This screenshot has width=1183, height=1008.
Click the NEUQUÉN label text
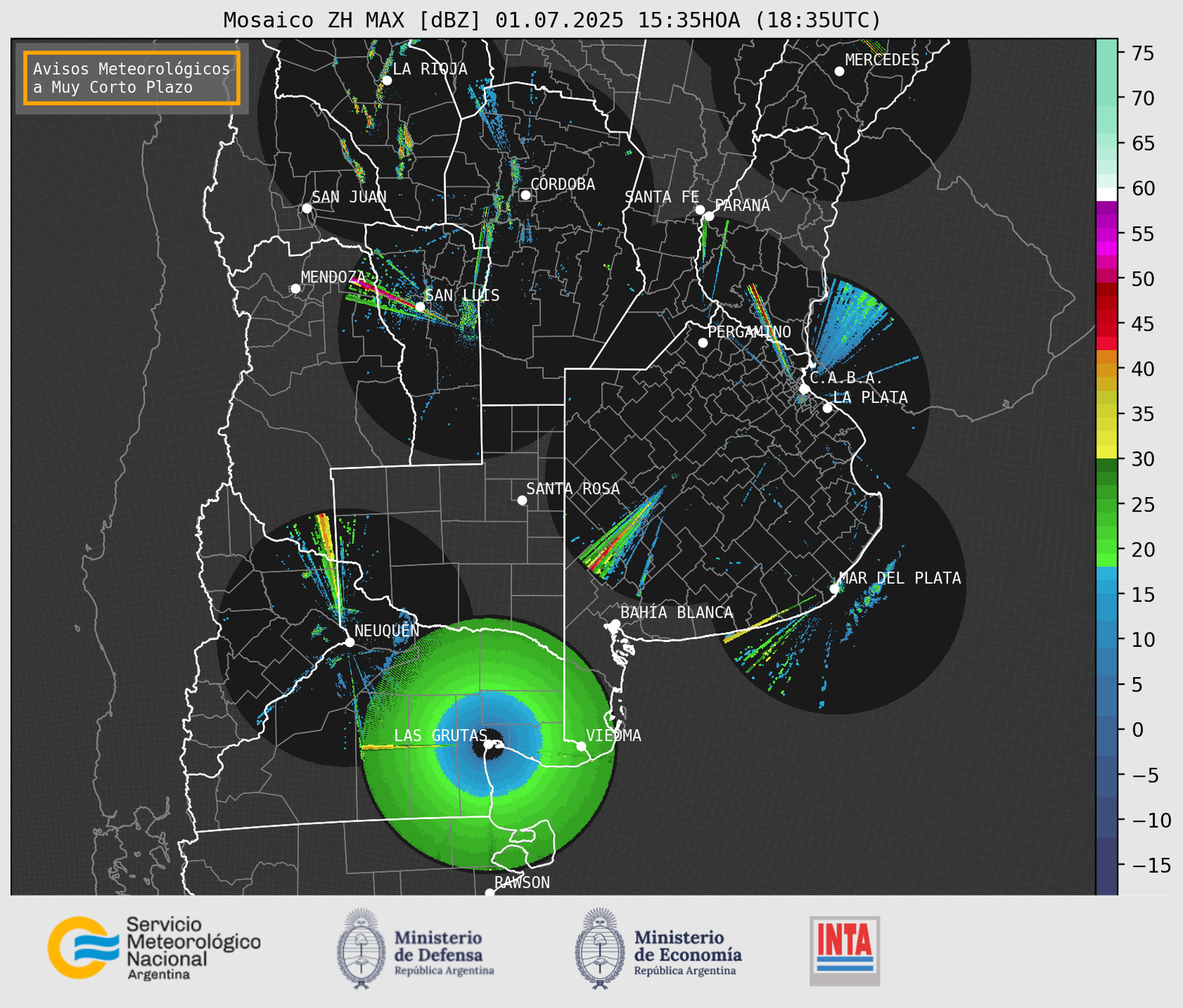pos(386,630)
